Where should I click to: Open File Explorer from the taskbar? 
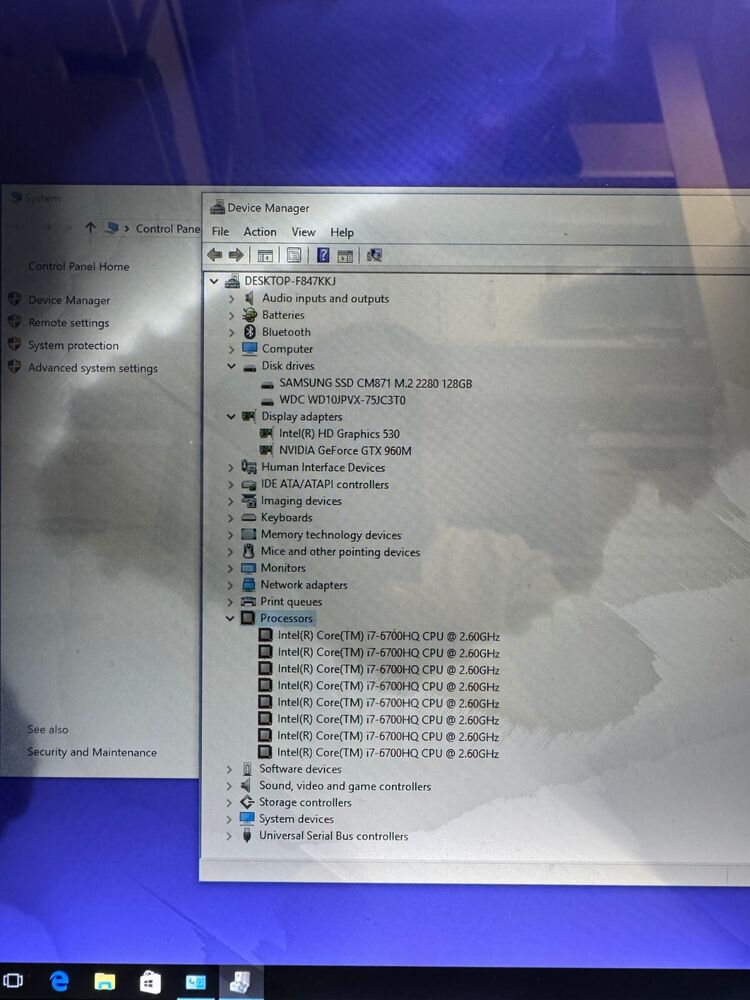click(x=105, y=981)
